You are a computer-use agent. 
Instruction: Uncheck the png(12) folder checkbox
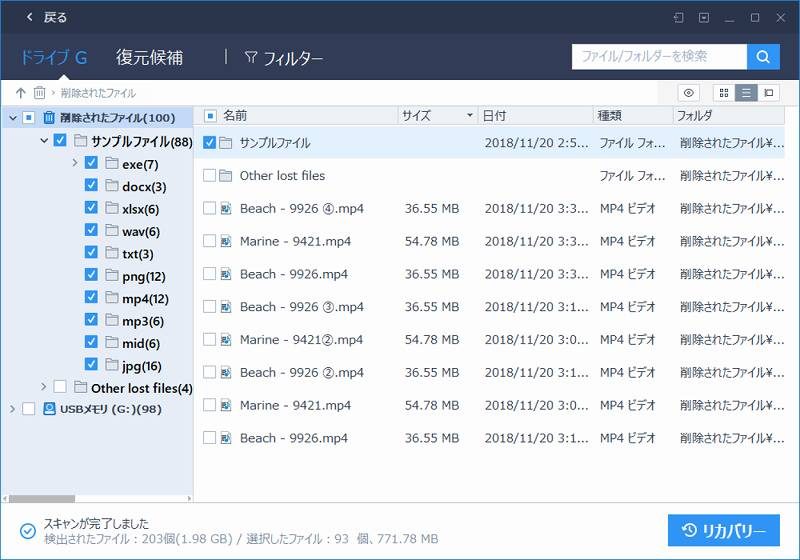tap(92, 276)
